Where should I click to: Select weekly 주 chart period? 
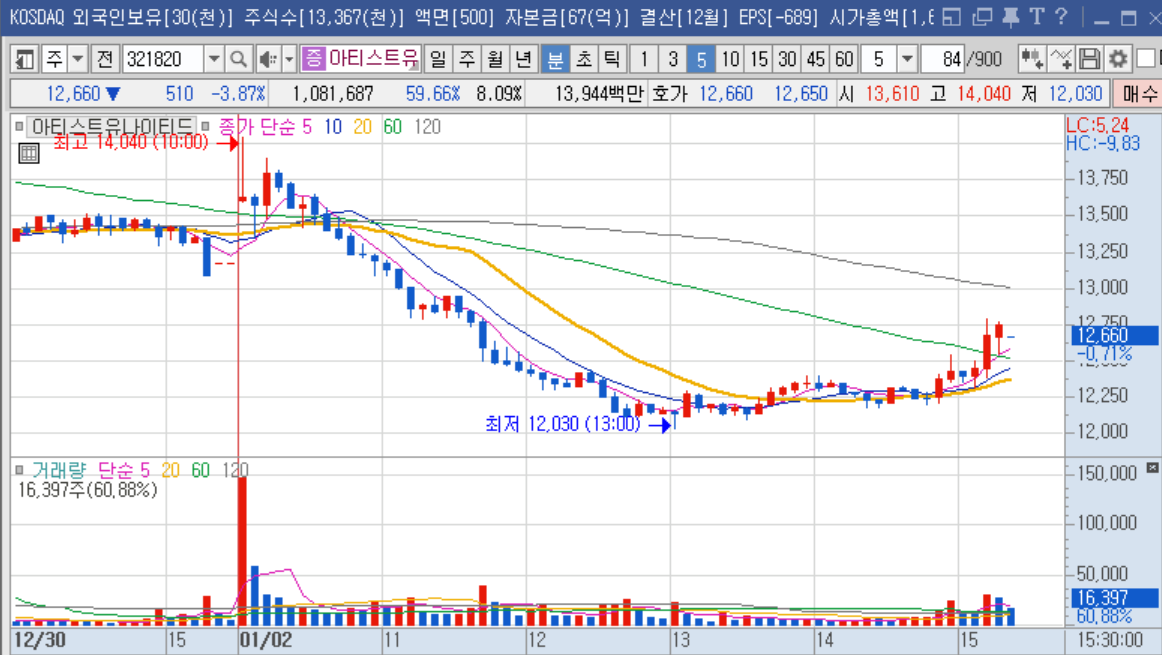click(466, 59)
